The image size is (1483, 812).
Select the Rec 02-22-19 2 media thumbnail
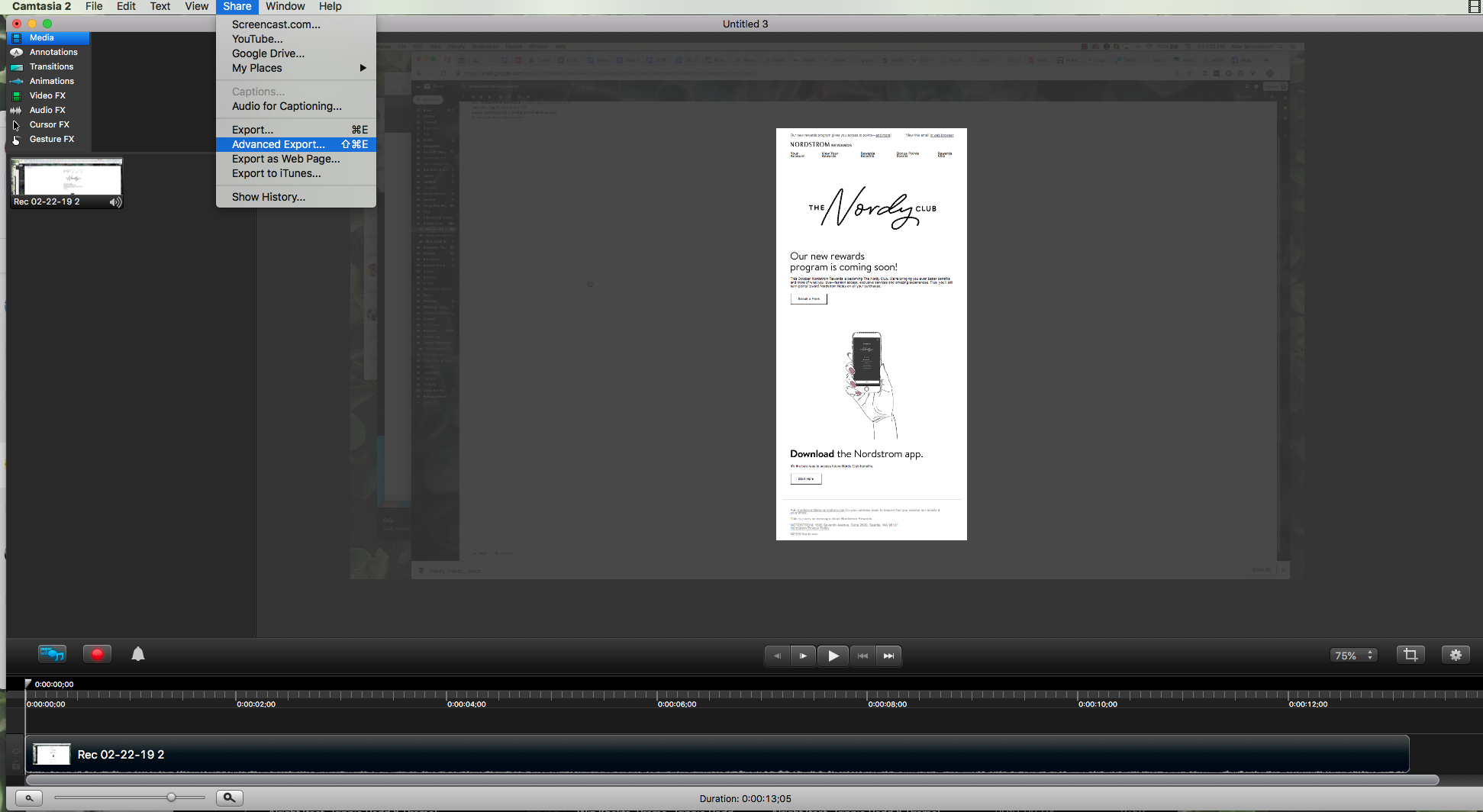pyautogui.click(x=66, y=182)
